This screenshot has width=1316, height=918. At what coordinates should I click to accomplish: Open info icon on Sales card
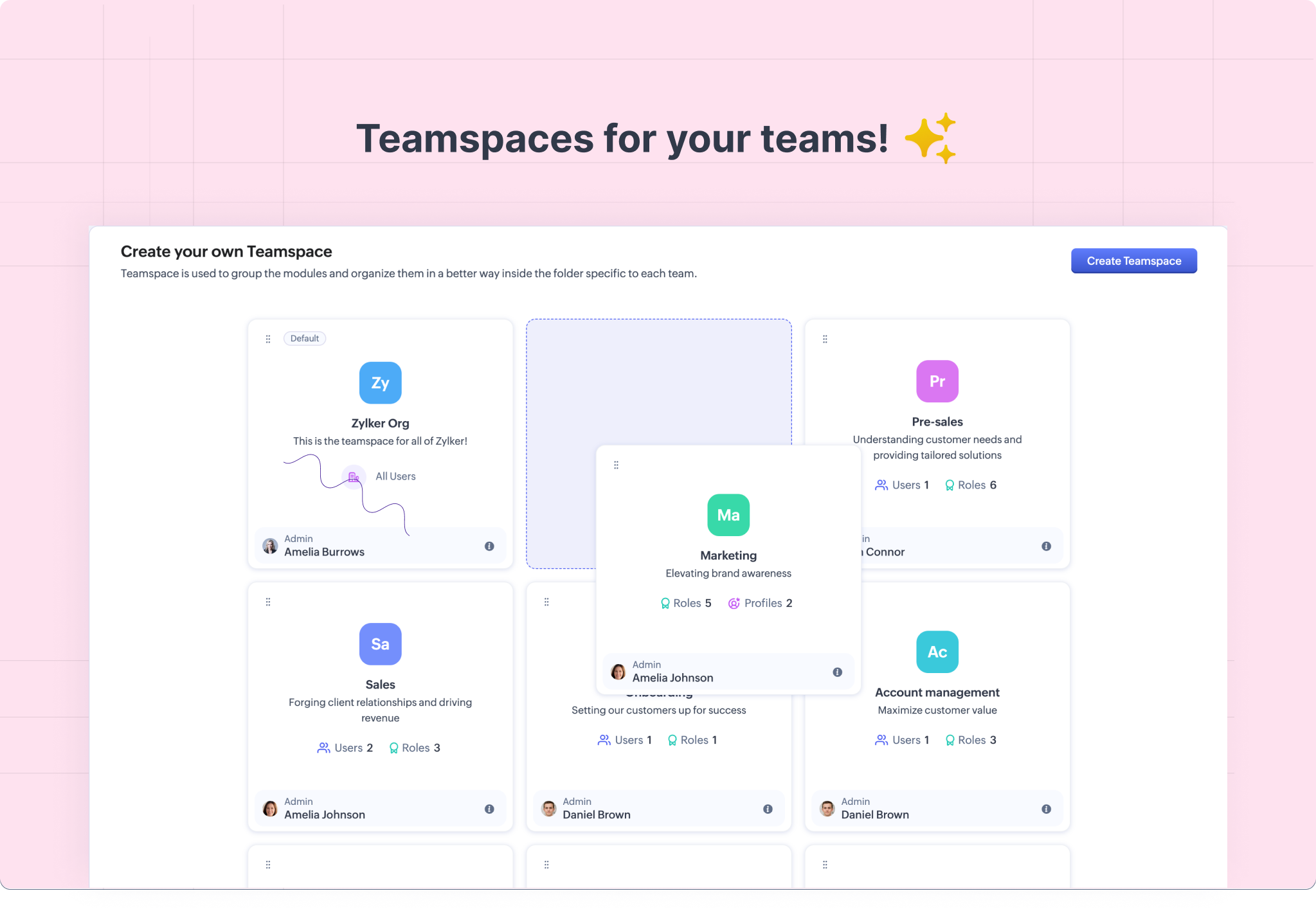click(x=489, y=809)
